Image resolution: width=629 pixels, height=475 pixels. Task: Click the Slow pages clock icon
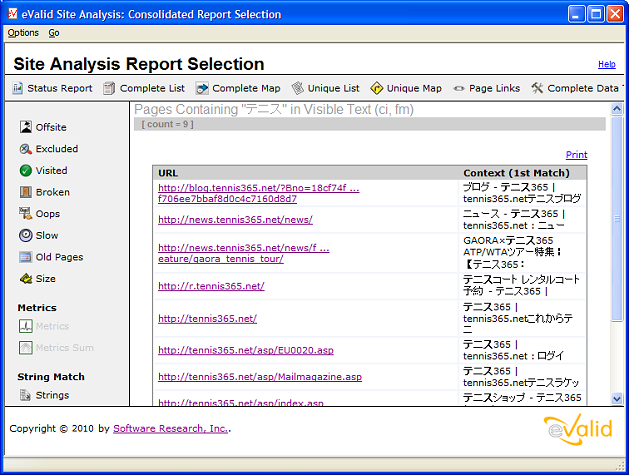26,235
